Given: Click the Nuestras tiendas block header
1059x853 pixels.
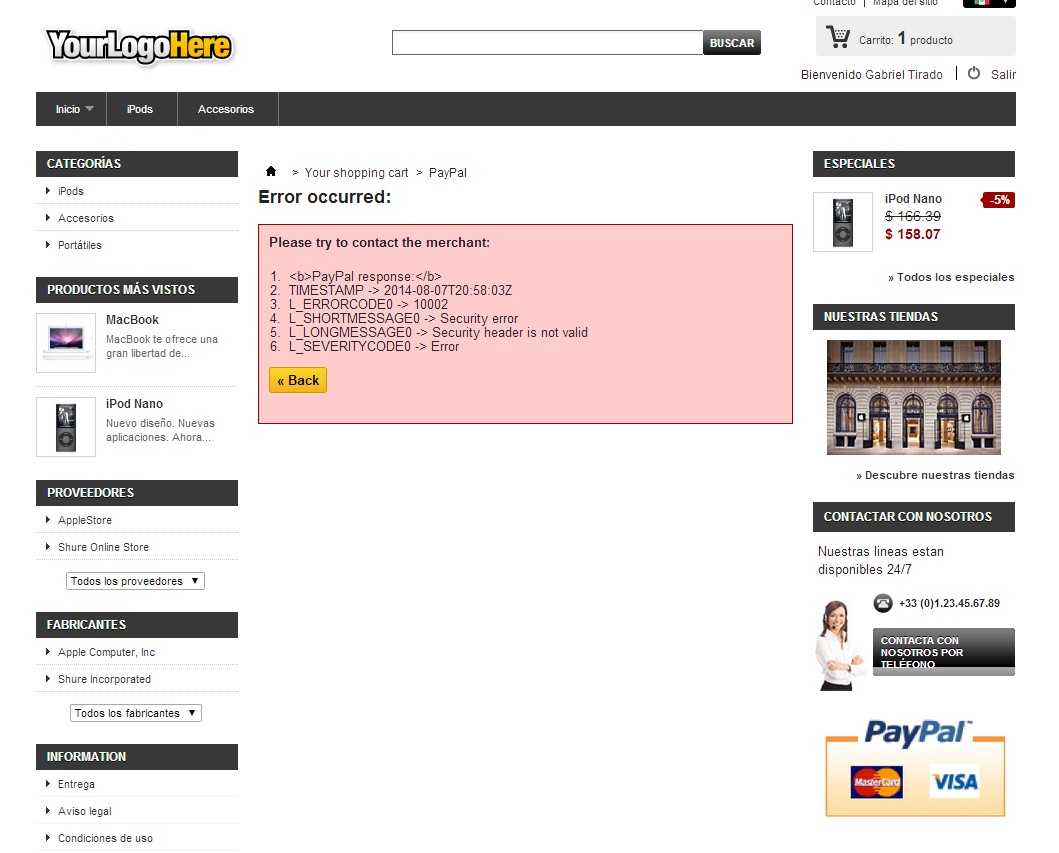Looking at the screenshot, I should point(914,317).
